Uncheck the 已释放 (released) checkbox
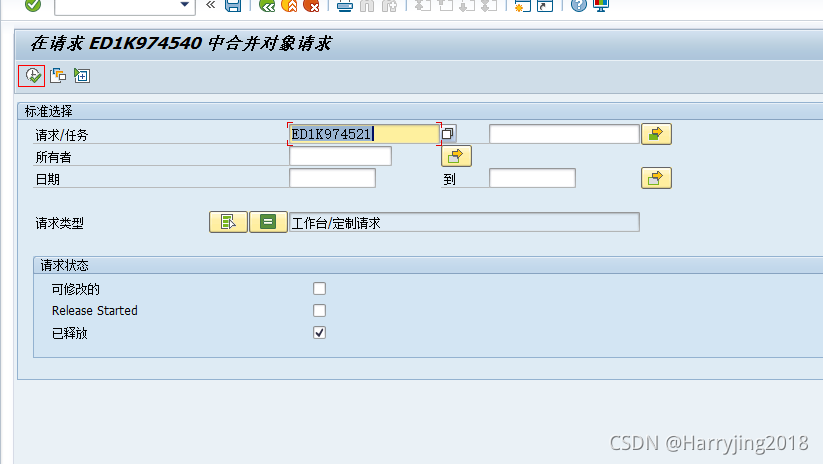Screen dimensions: 823x464 click(319, 332)
